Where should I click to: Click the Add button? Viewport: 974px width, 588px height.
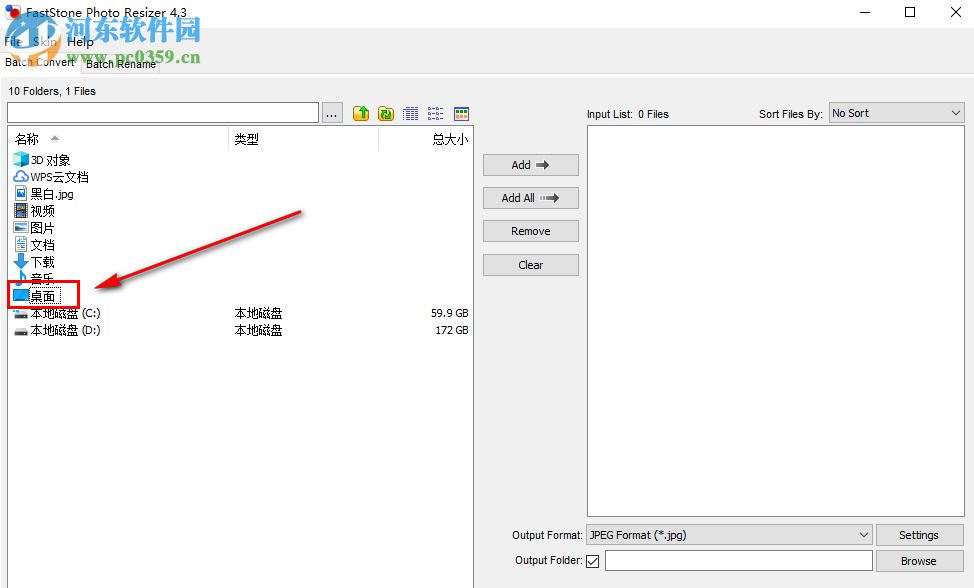530,165
